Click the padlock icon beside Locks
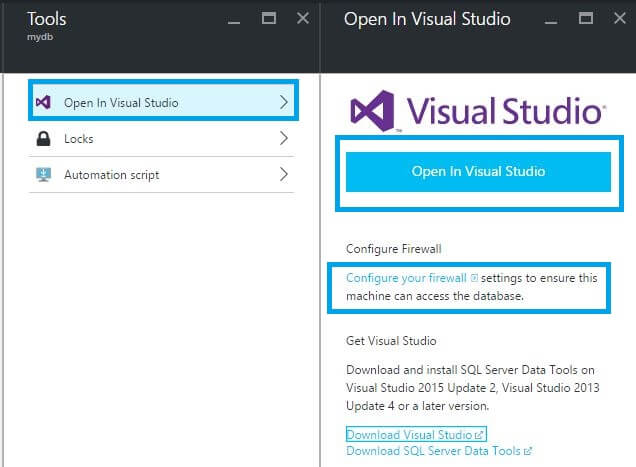The height and width of the screenshot is (467, 636). [43, 139]
